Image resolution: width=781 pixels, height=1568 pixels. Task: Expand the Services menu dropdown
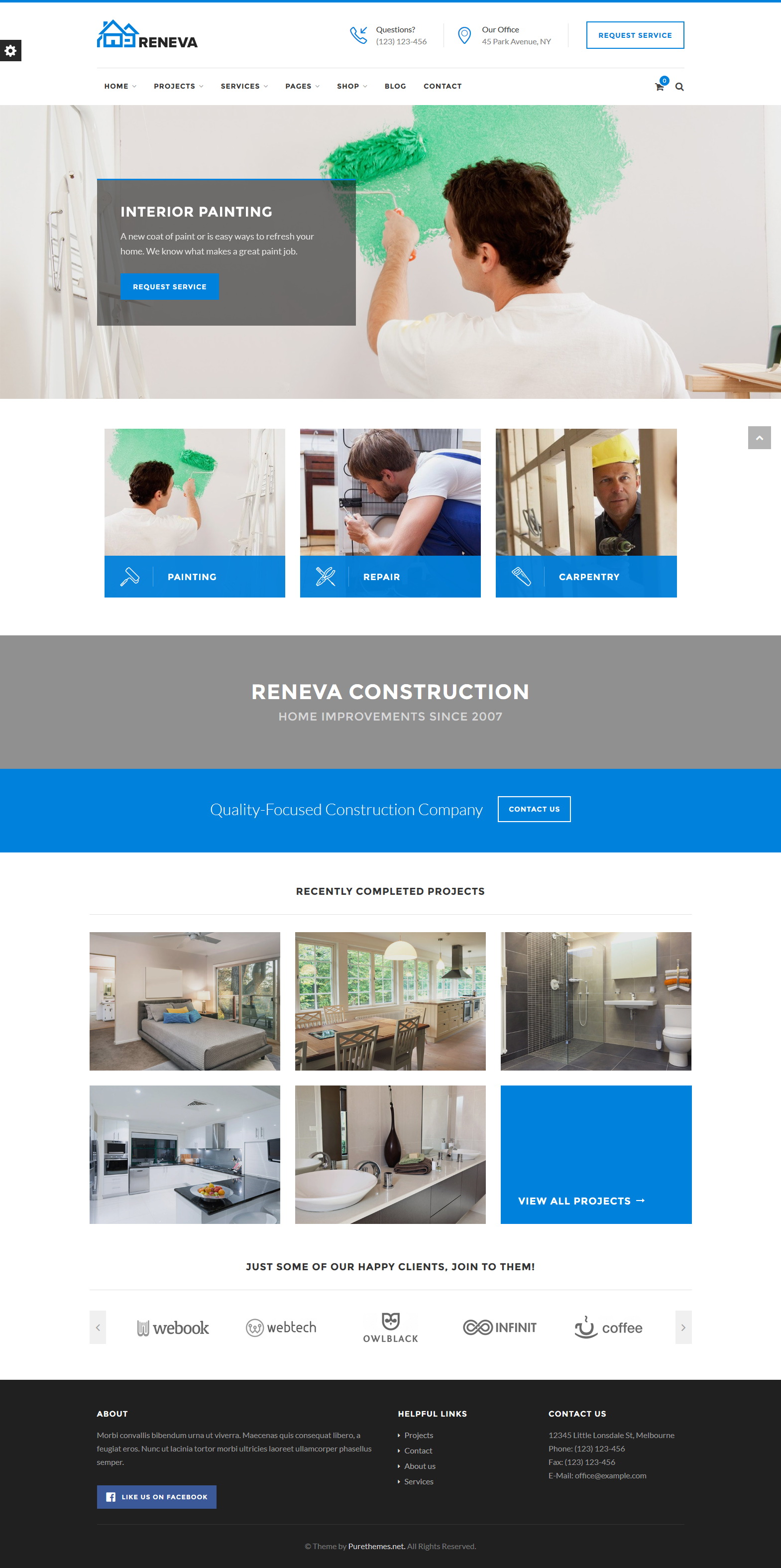tap(244, 87)
